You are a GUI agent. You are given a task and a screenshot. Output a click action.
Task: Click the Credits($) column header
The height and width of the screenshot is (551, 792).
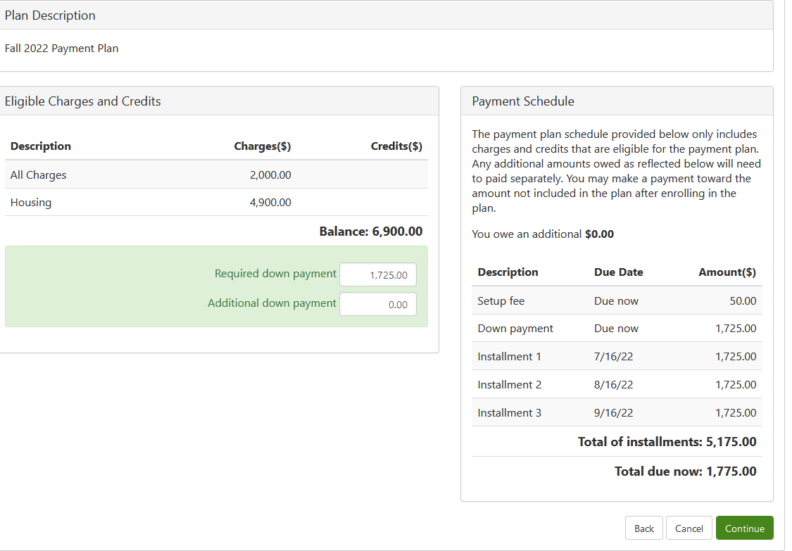click(396, 146)
